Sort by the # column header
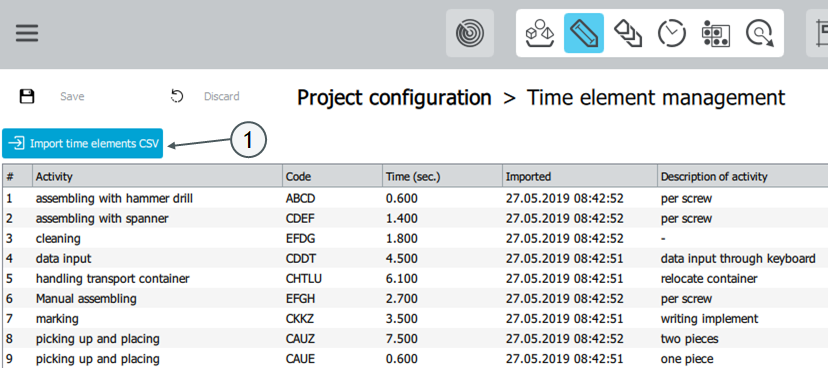The image size is (828, 368). (17, 176)
